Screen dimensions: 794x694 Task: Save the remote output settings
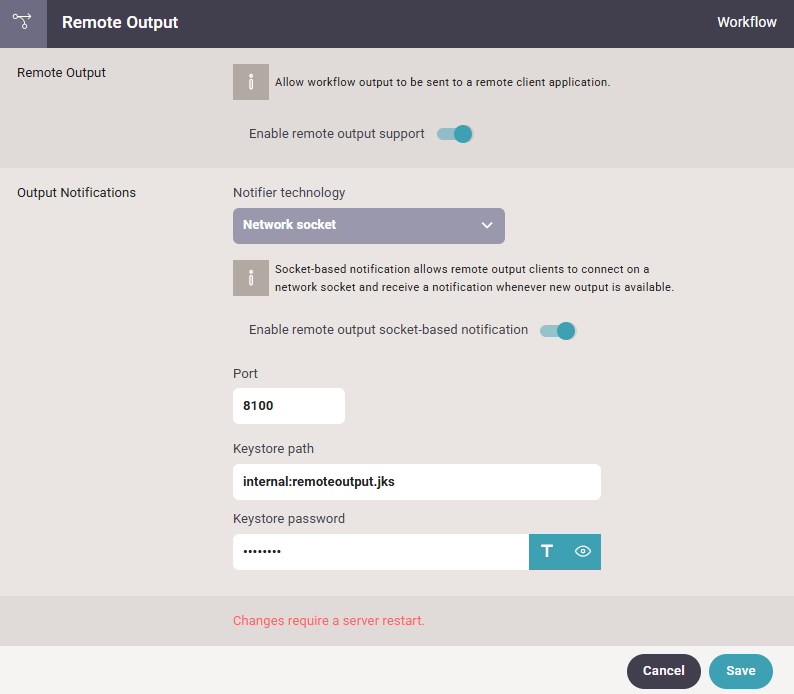pos(740,671)
